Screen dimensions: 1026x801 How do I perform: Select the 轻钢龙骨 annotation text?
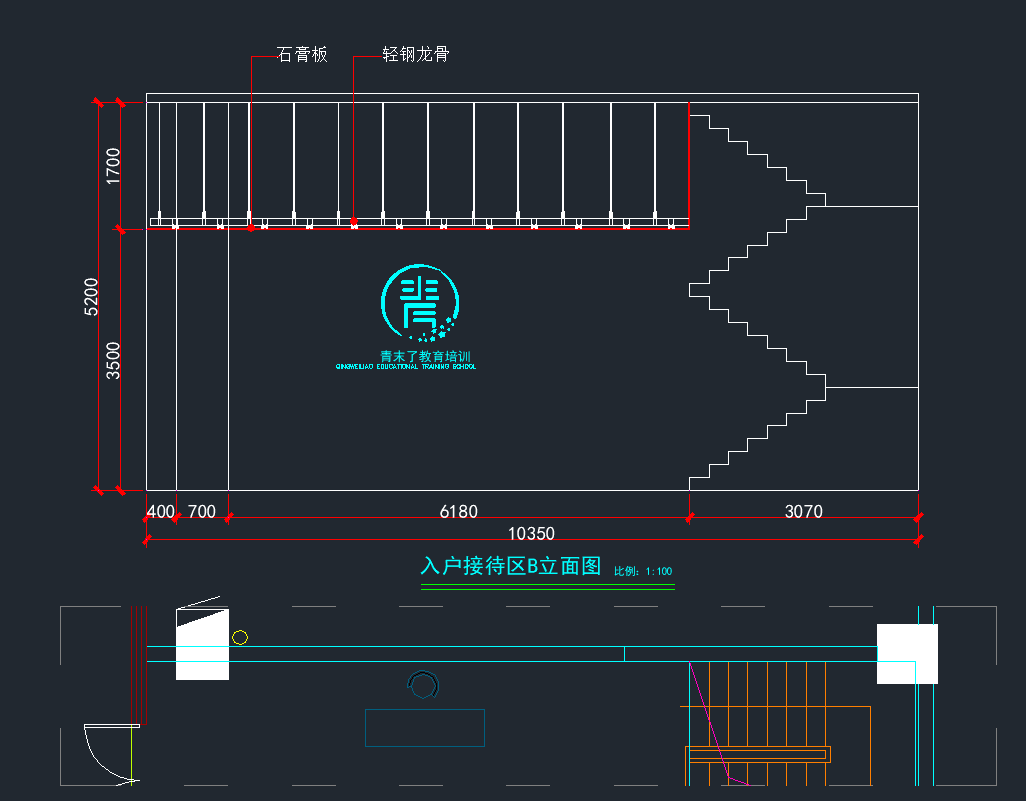(416, 55)
